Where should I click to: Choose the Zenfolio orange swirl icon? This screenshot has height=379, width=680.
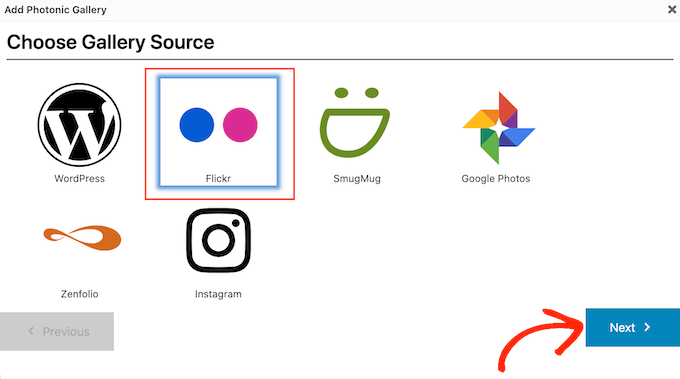point(82,238)
